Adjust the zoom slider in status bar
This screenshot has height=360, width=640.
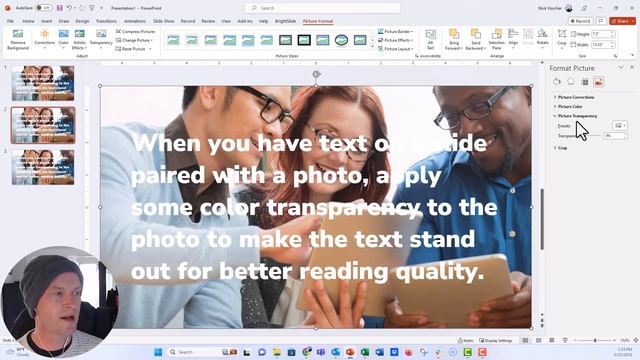595,340
